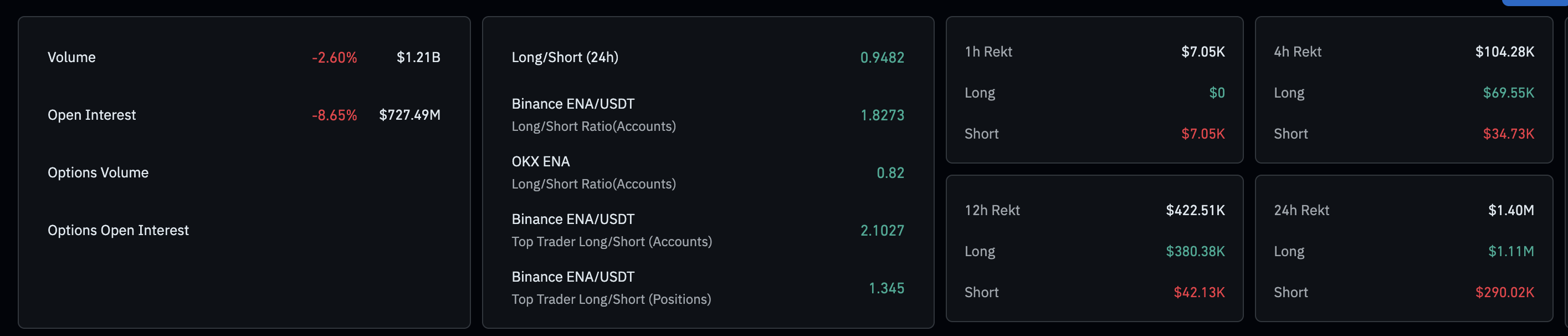Click the Long/Short (24h) heading
Viewport: 1568px width, 336px height.
coord(564,57)
